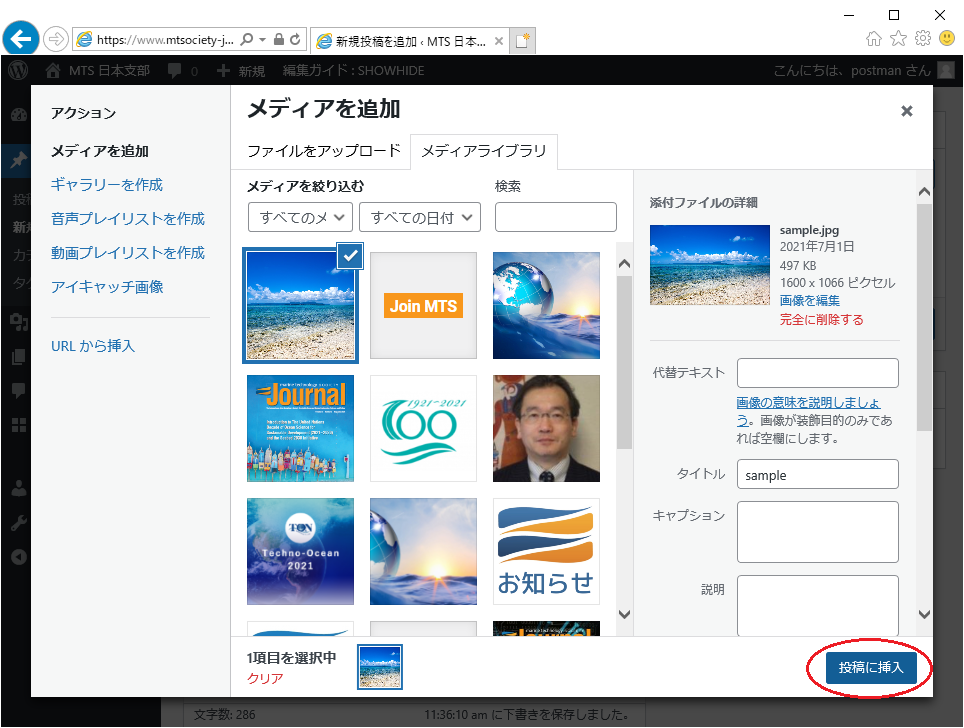Click the smiley feedback icon
The width and height of the screenshot is (964, 728).
click(946, 39)
